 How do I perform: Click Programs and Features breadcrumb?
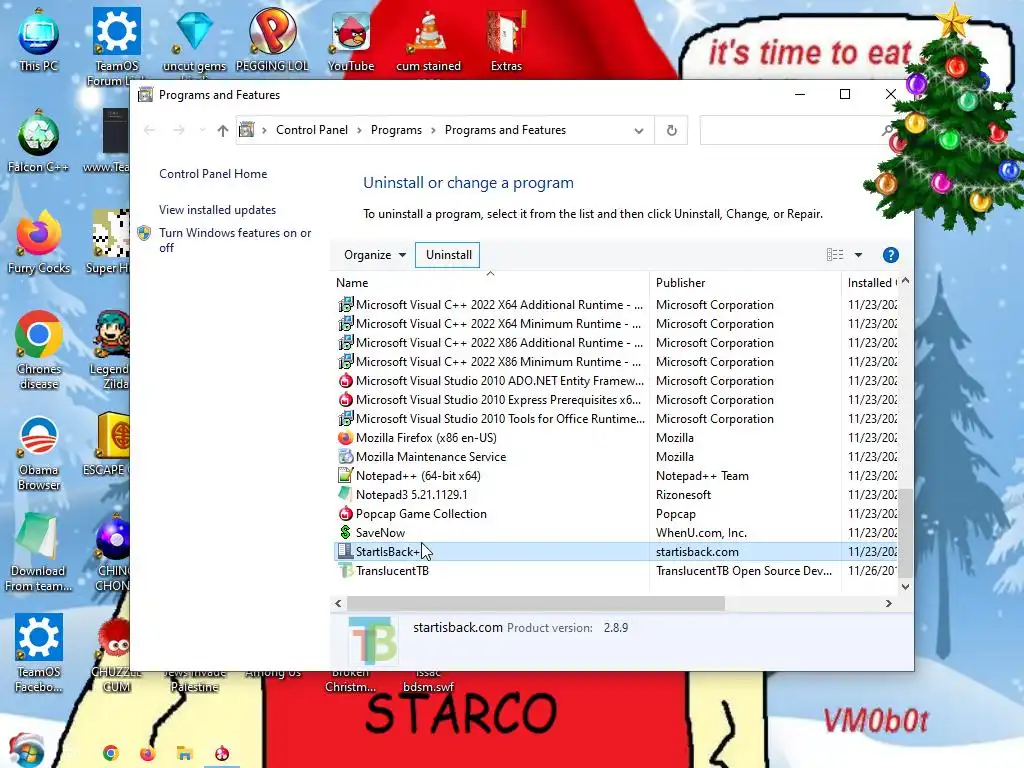coord(505,130)
